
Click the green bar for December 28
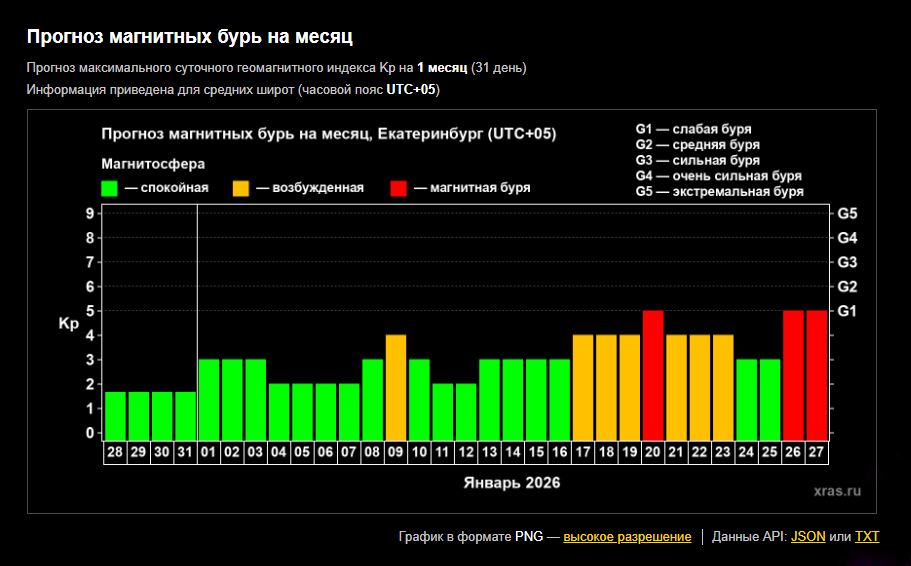(115, 415)
